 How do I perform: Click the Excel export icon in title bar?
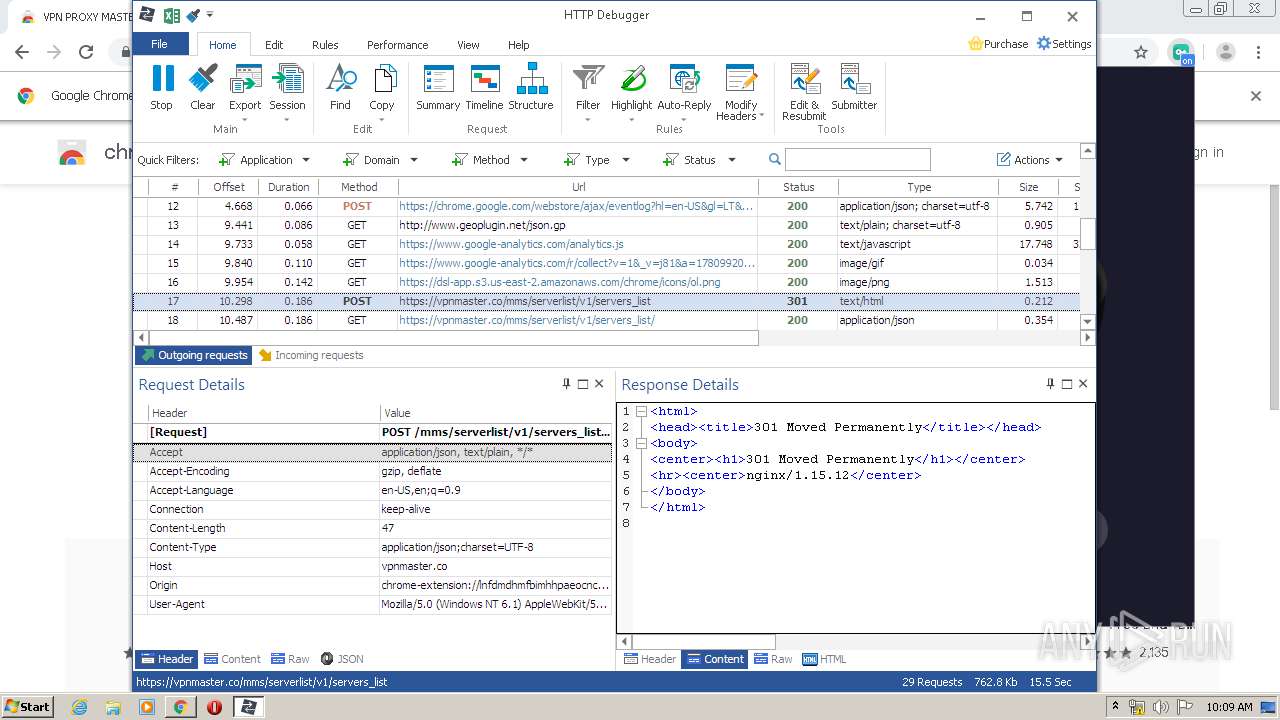click(x=171, y=15)
